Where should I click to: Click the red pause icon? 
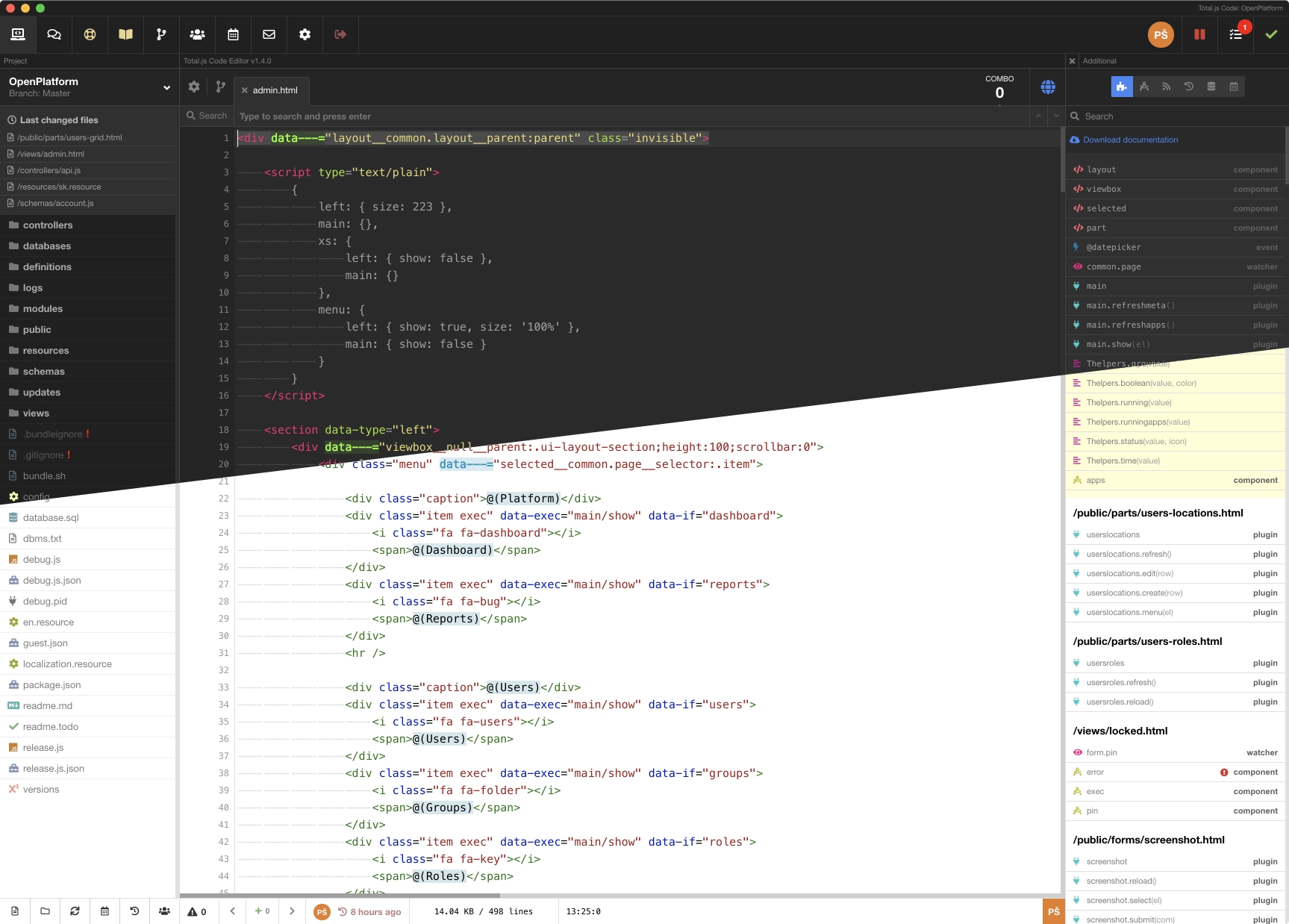[1199, 34]
